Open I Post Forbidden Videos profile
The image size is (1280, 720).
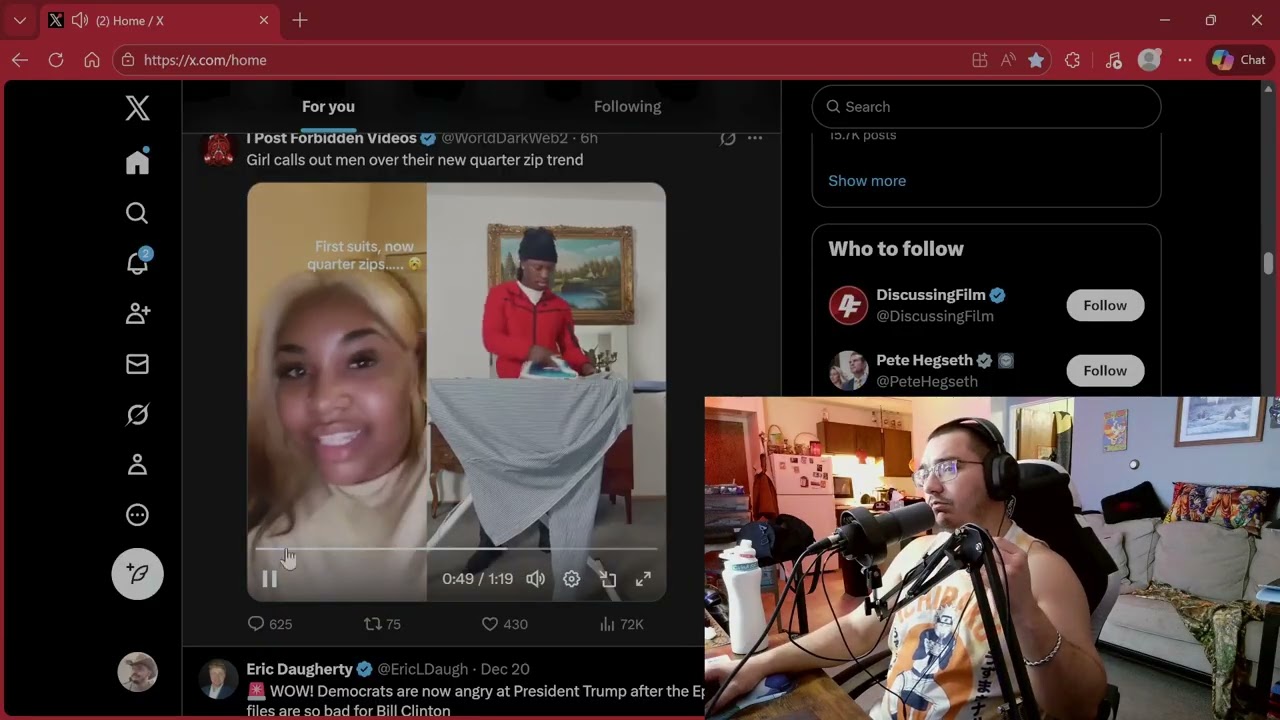(x=331, y=138)
